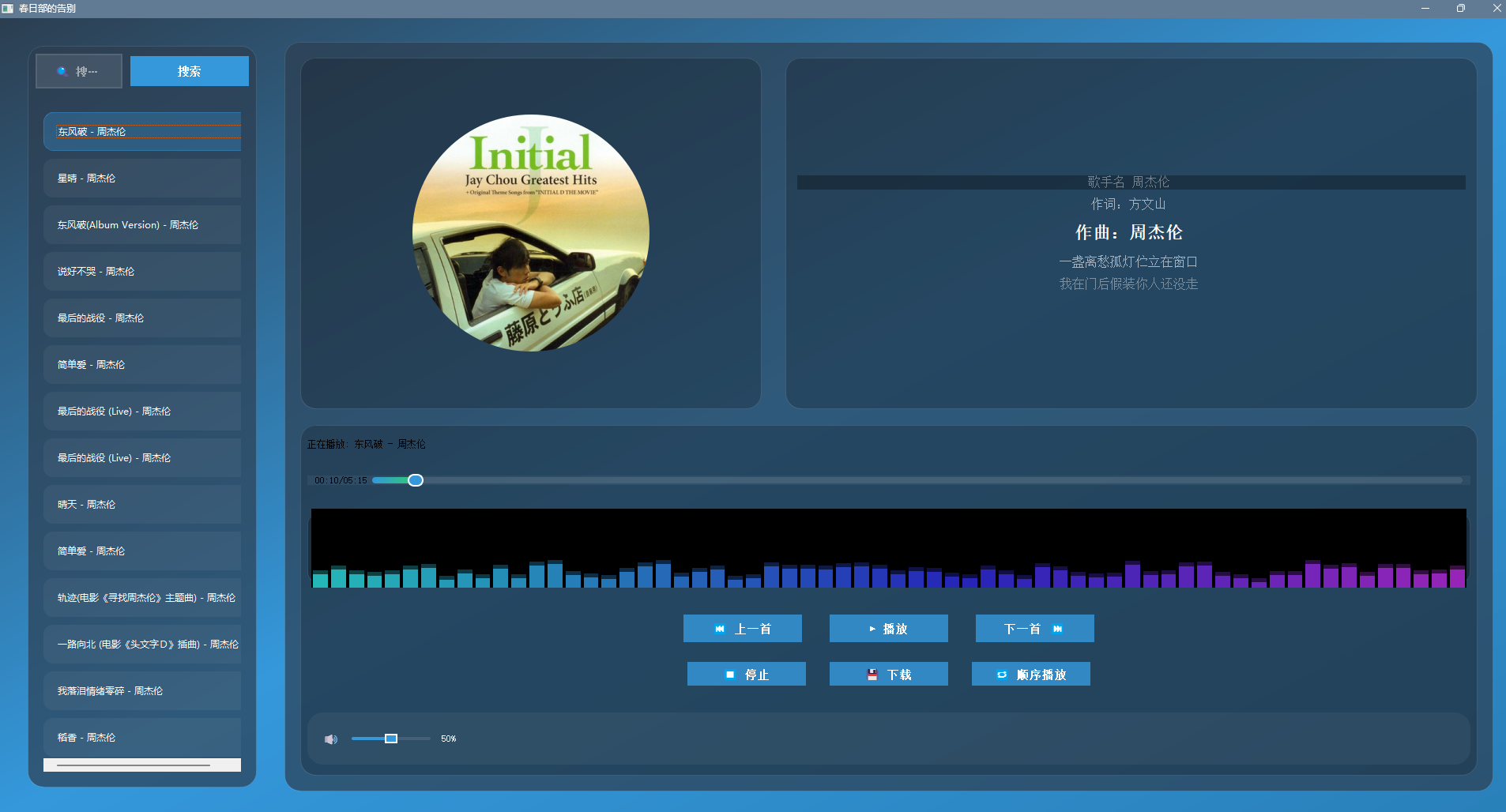Click the play triangle icon on 播放
Screen dimensions: 1506x812
pyautogui.click(x=872, y=629)
